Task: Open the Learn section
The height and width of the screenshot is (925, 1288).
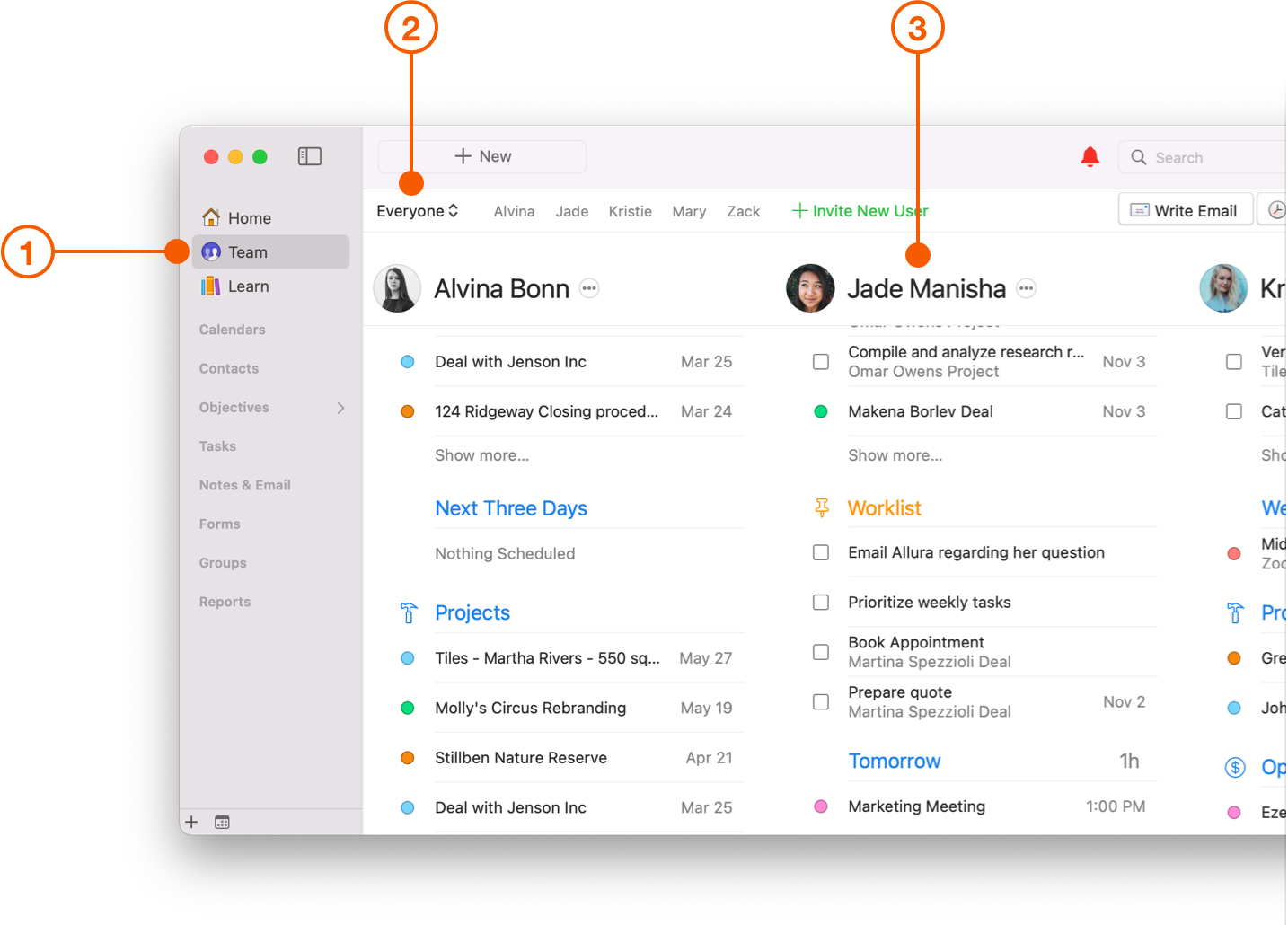Action: point(249,286)
